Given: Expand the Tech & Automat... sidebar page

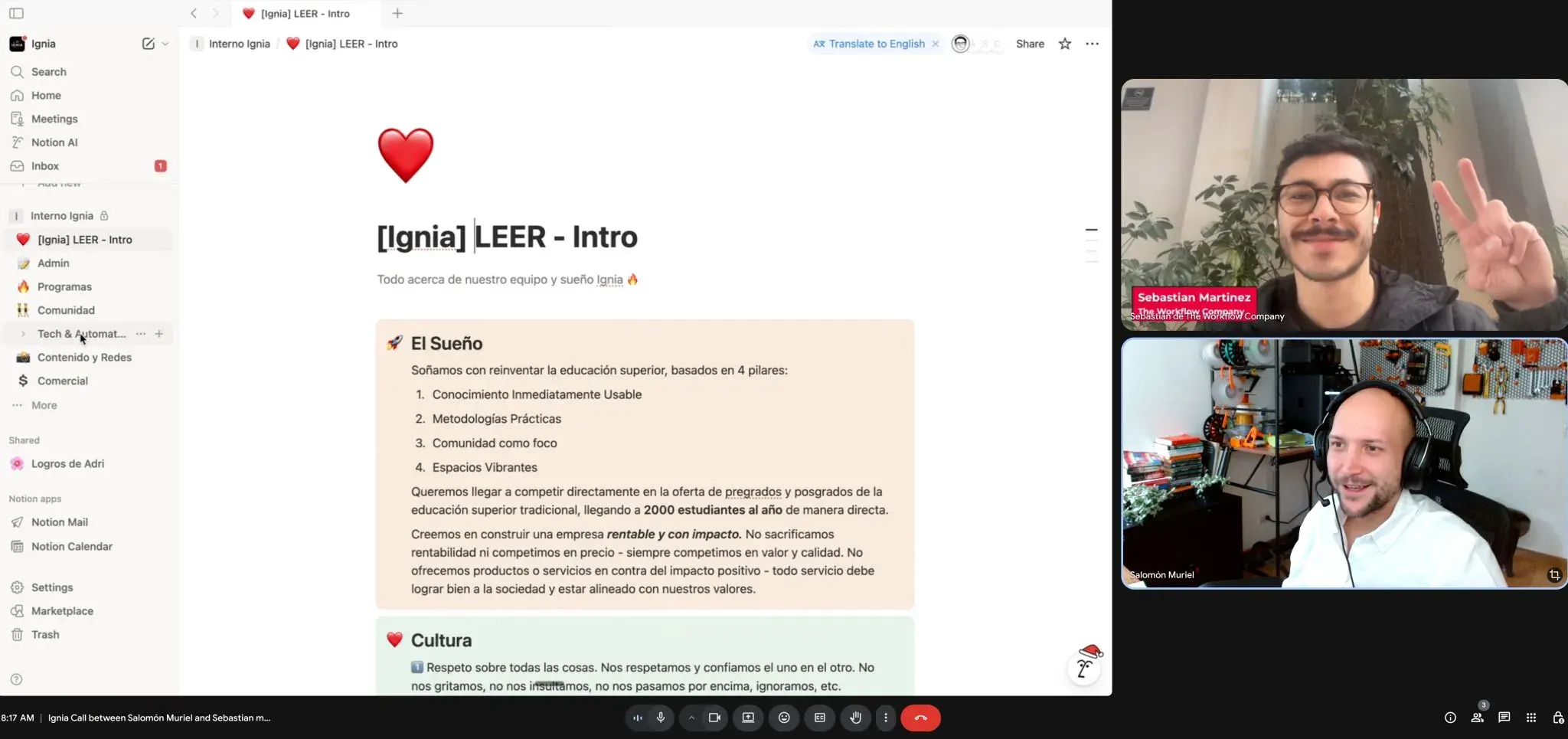Looking at the screenshot, I should coord(23,334).
